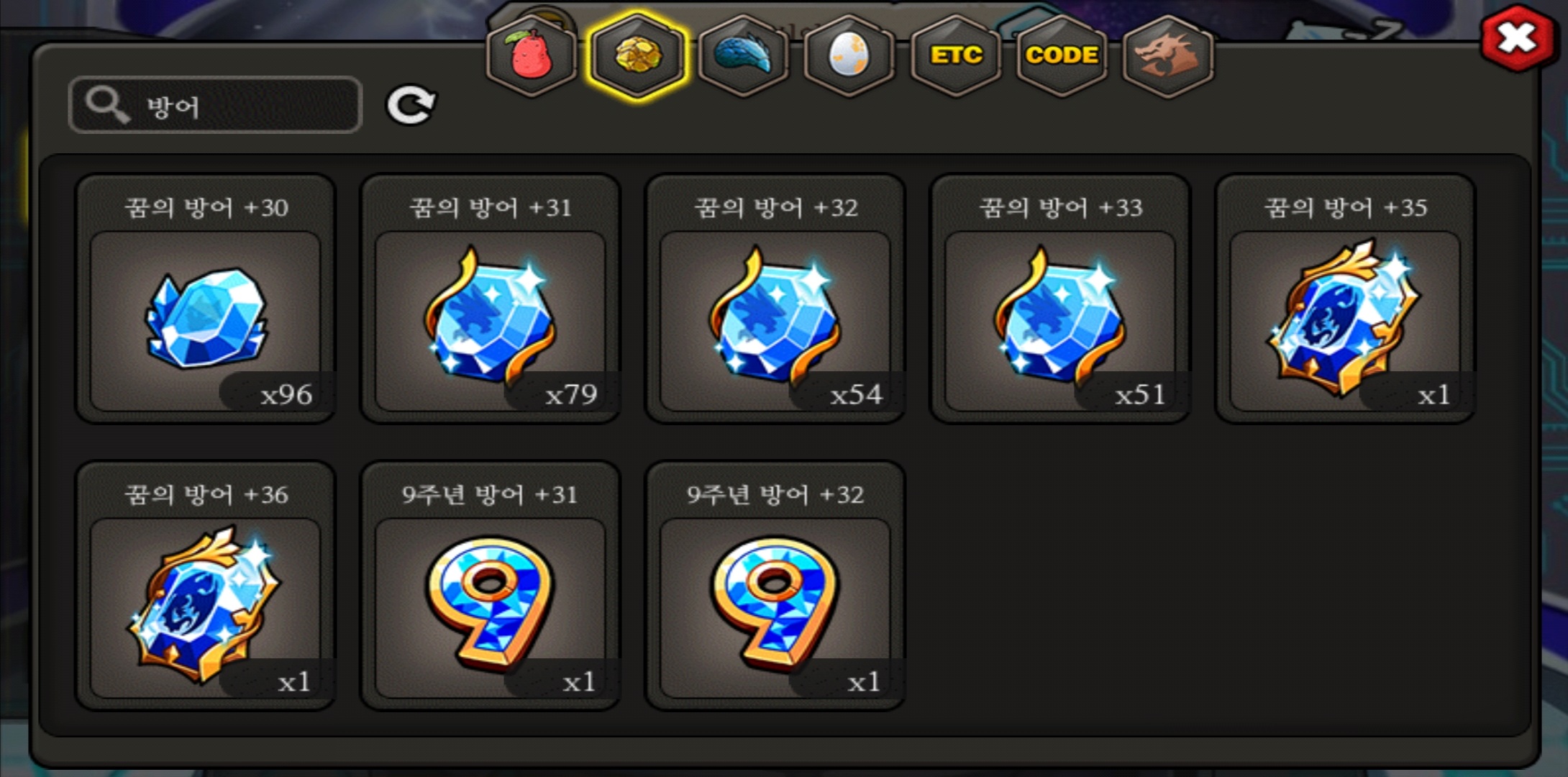1568x777 pixels.
Task: Select the 꿈의 방어 +31 gem
Action: tap(491, 299)
